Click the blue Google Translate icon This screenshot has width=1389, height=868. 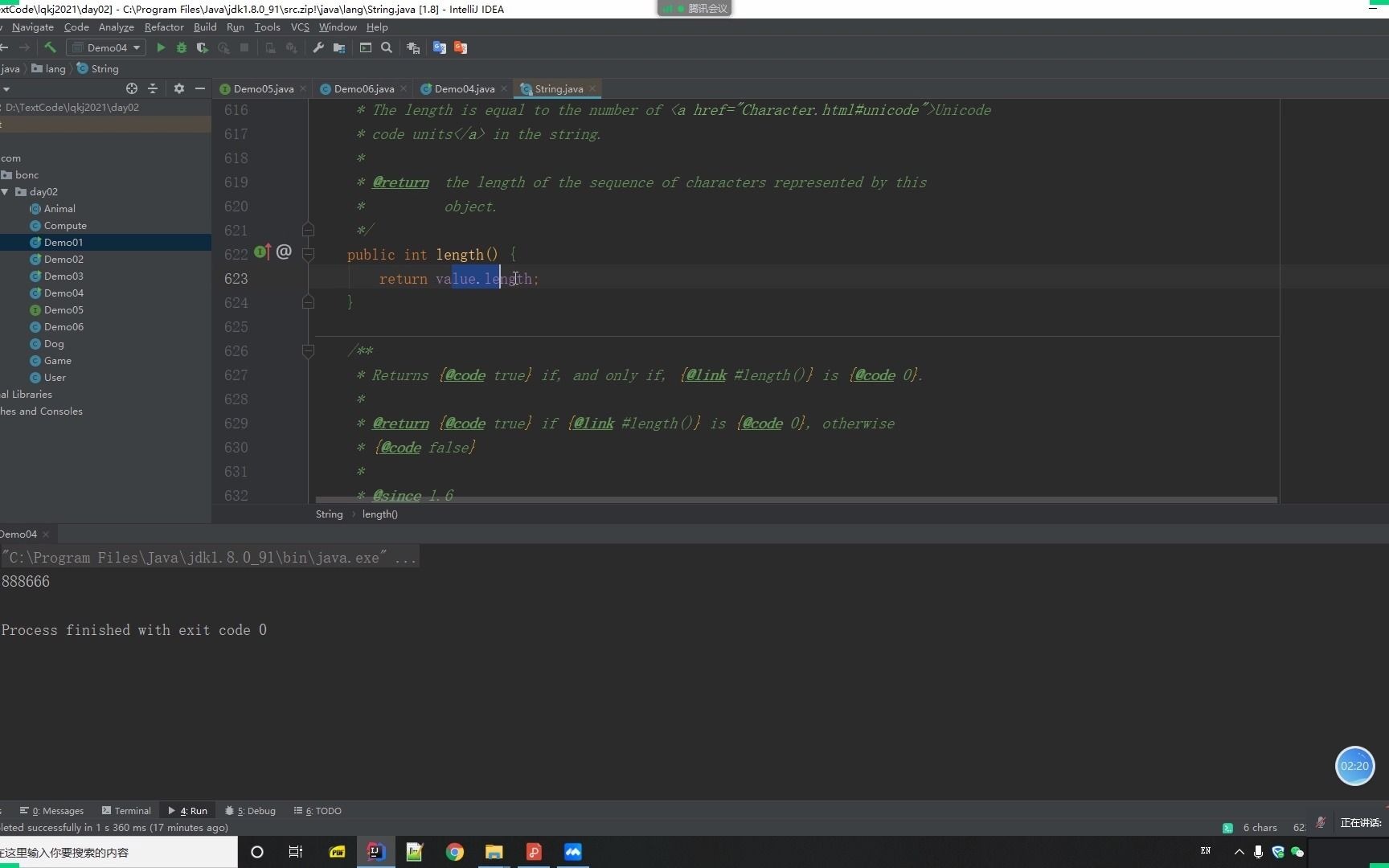tap(440, 47)
